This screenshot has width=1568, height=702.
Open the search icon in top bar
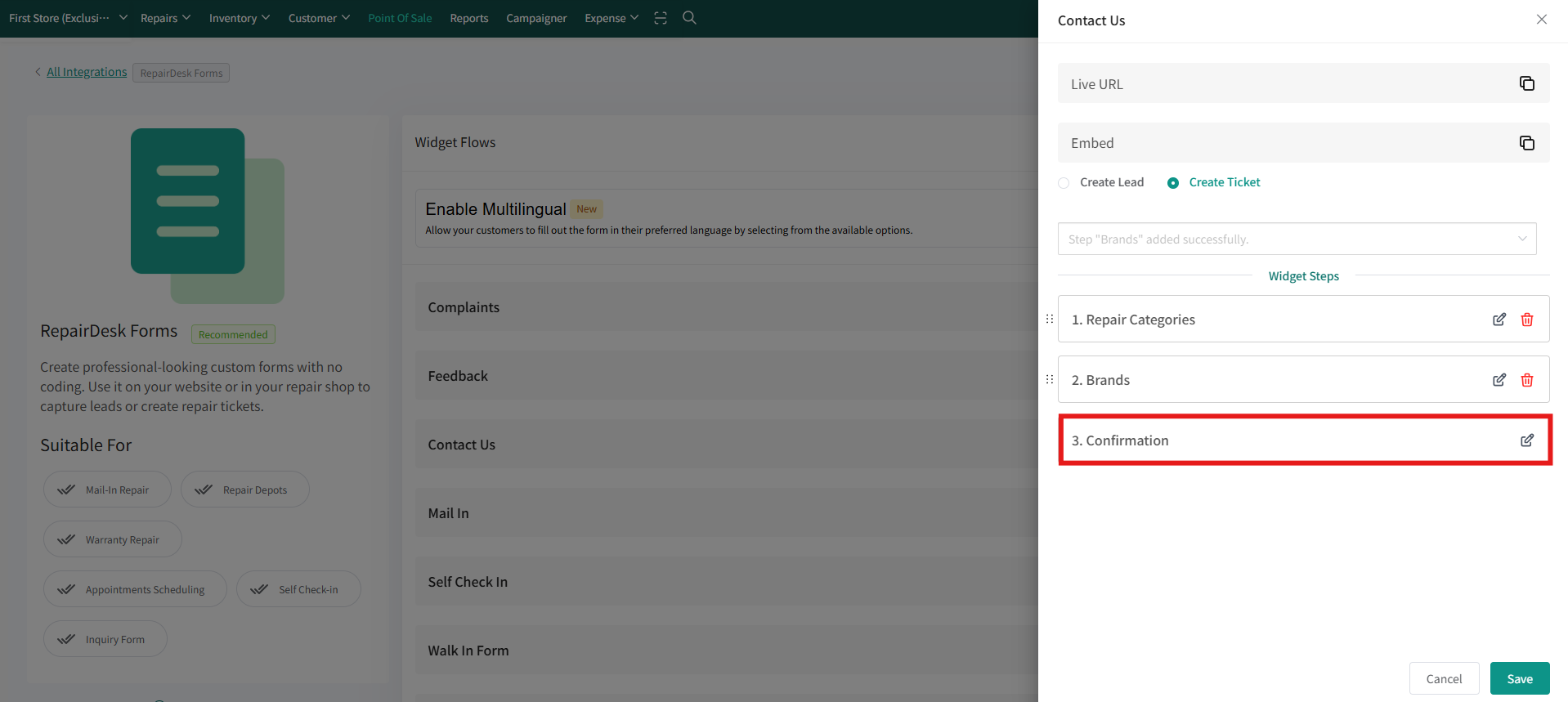[x=689, y=18]
